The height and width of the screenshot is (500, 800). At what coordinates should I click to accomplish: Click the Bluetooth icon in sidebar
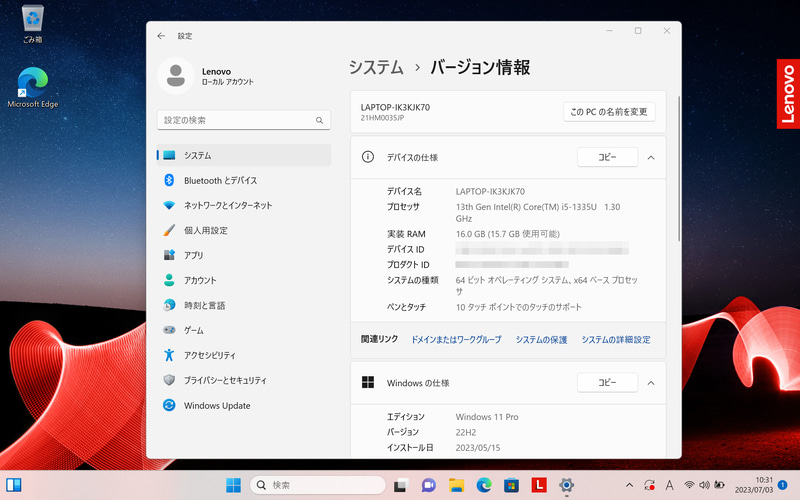pyautogui.click(x=169, y=180)
